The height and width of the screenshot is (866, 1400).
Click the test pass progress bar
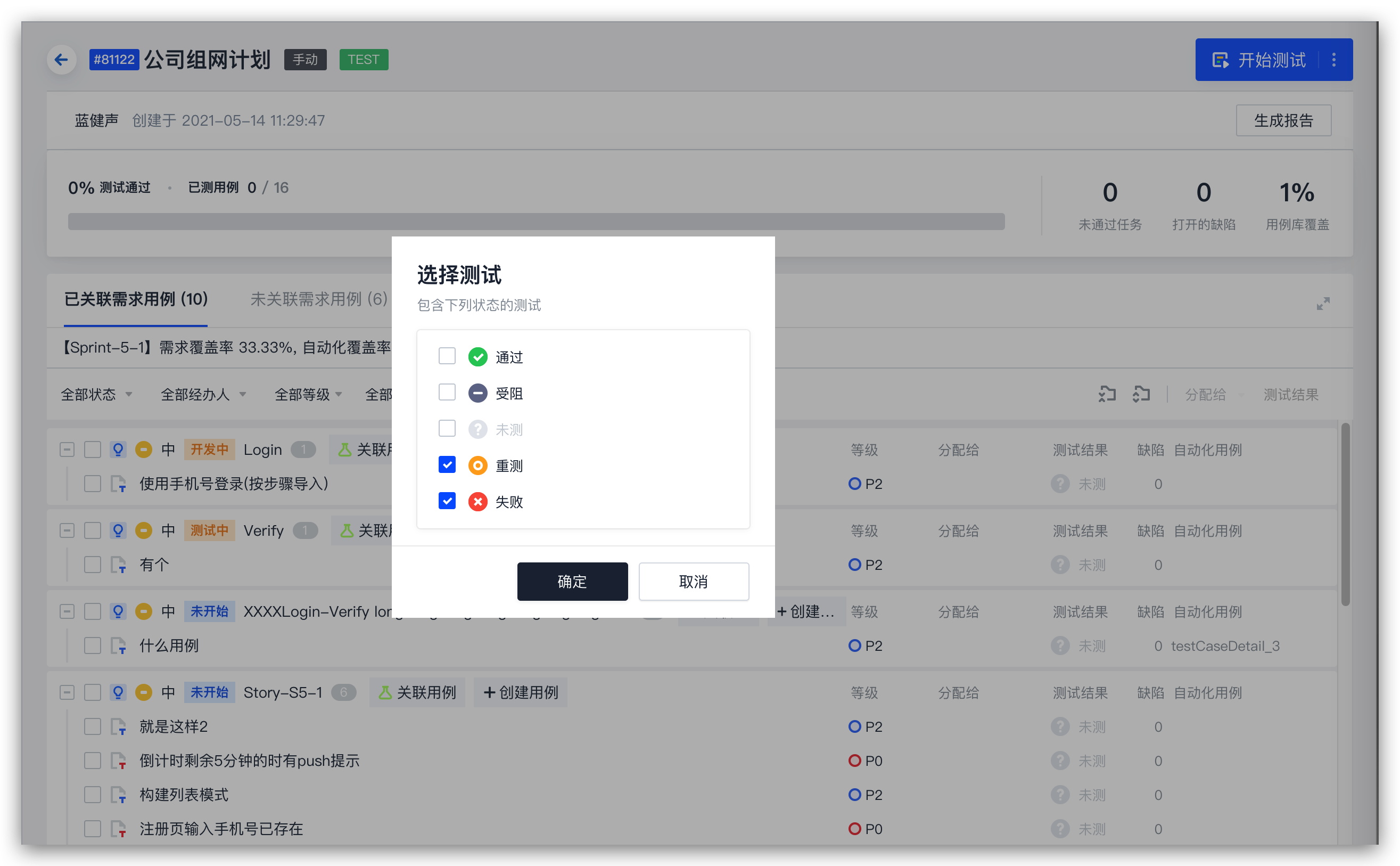(536, 222)
